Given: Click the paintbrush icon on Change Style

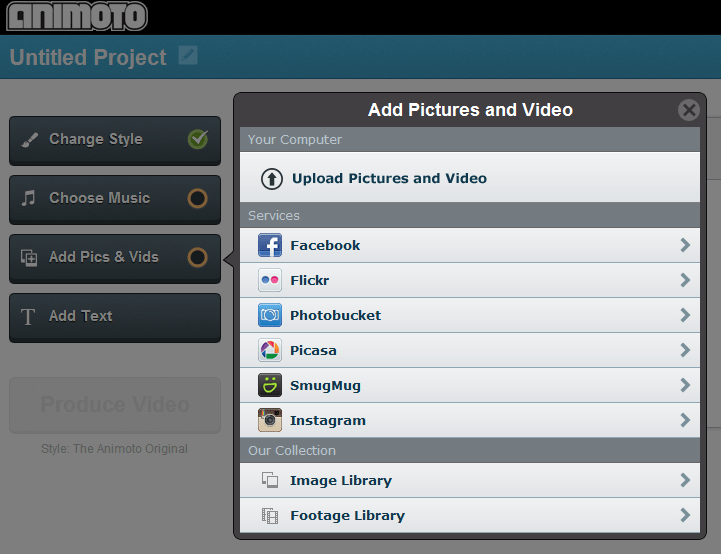Looking at the screenshot, I should click(x=29, y=140).
